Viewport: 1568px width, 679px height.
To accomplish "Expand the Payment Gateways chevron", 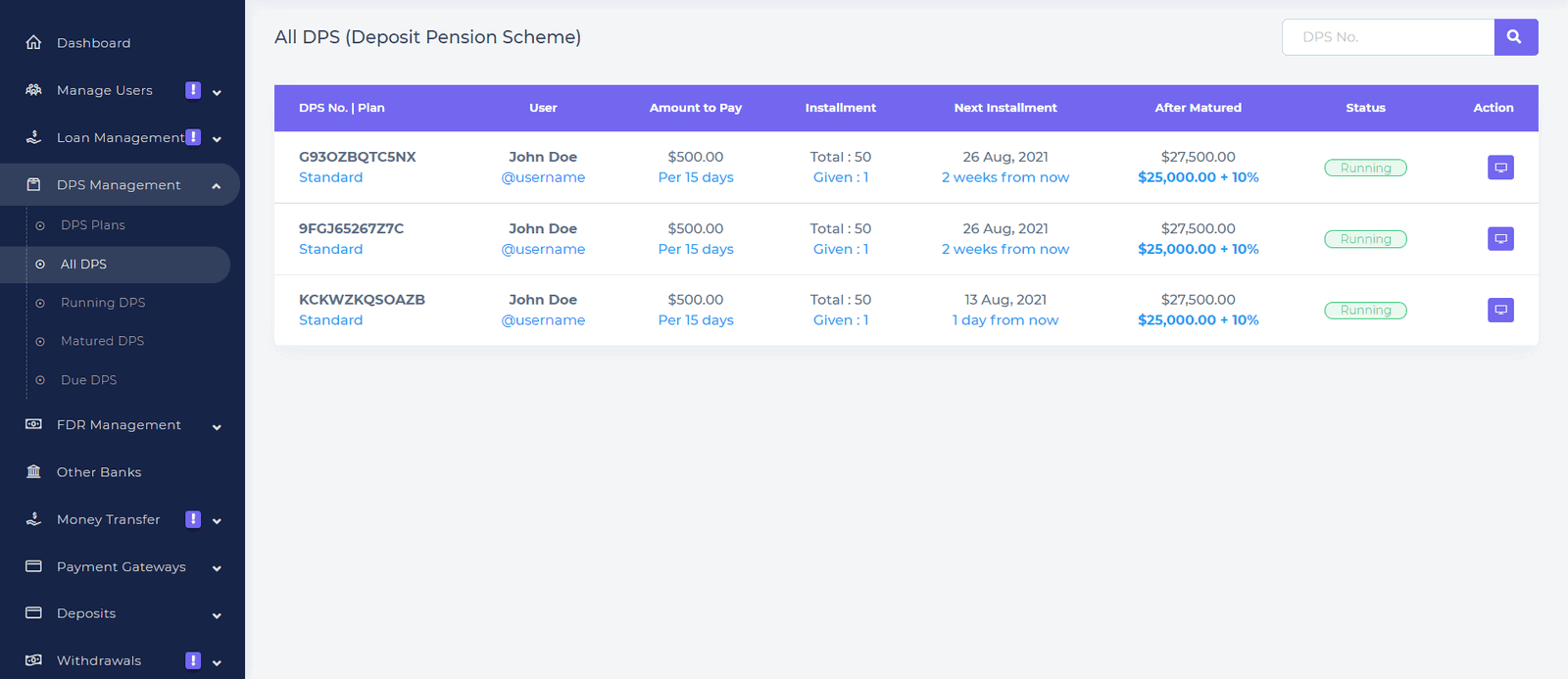I will pos(217,568).
